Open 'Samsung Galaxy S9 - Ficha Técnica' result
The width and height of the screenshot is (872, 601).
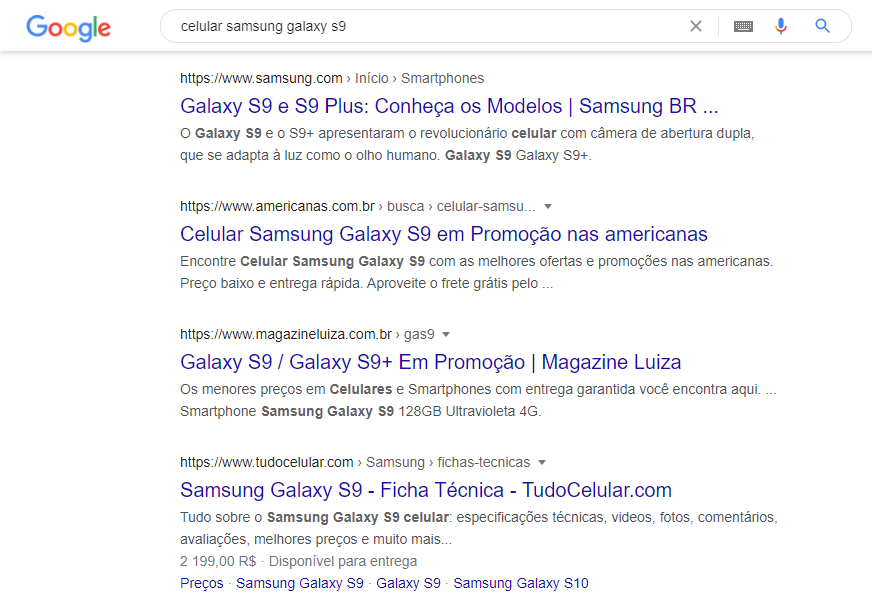[x=426, y=490]
